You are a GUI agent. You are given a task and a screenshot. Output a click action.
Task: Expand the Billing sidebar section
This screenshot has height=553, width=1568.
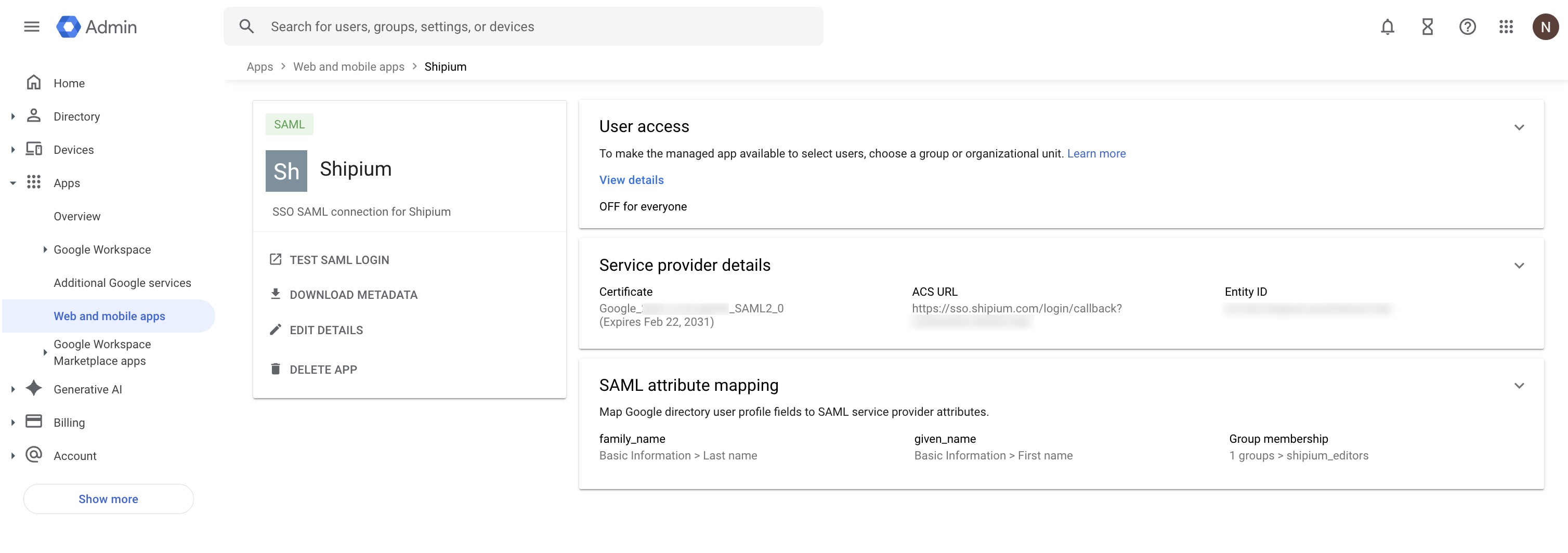tap(13, 423)
